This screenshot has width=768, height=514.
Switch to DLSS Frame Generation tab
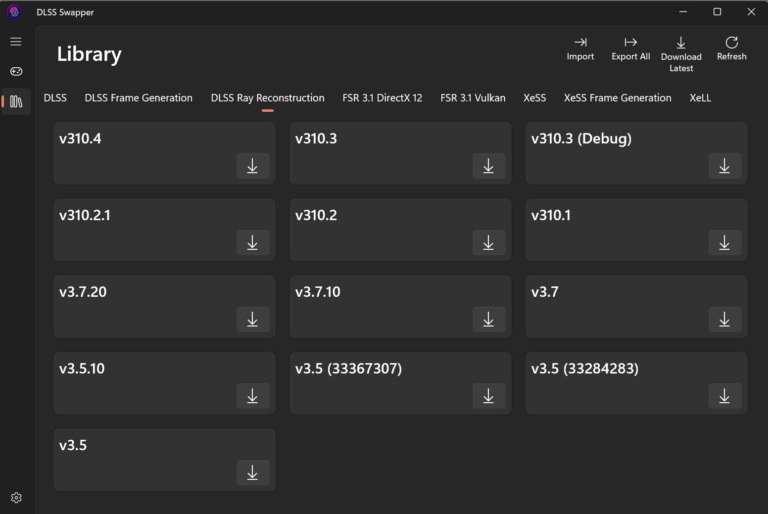click(138, 98)
